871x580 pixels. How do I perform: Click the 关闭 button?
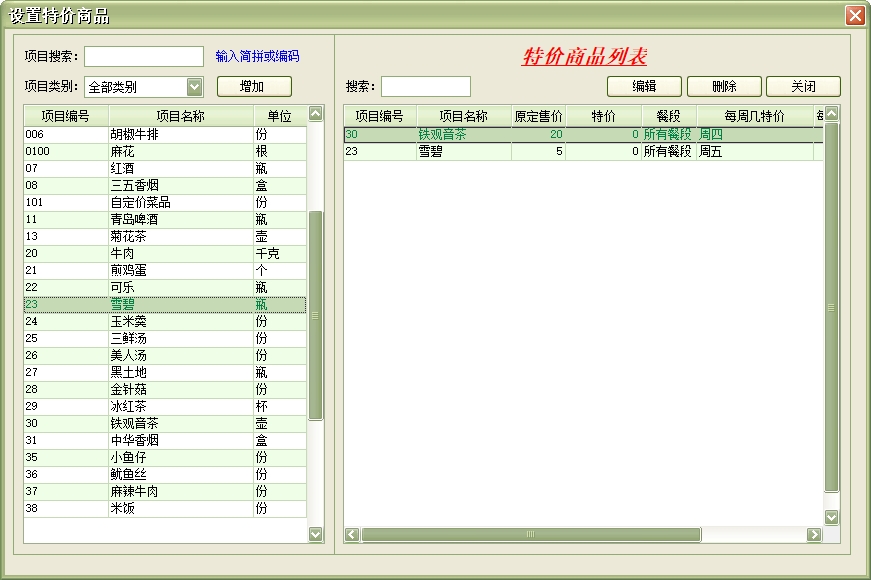(x=803, y=87)
